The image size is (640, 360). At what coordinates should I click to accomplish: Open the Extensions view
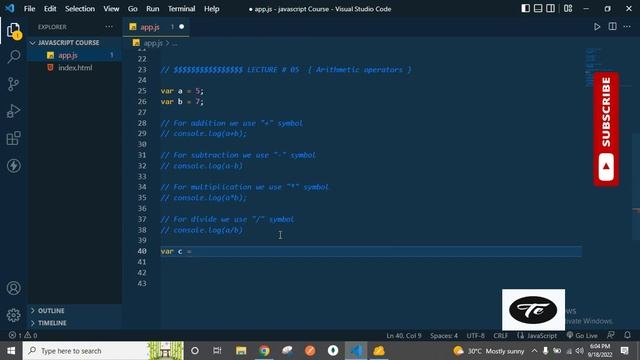[x=13, y=138]
